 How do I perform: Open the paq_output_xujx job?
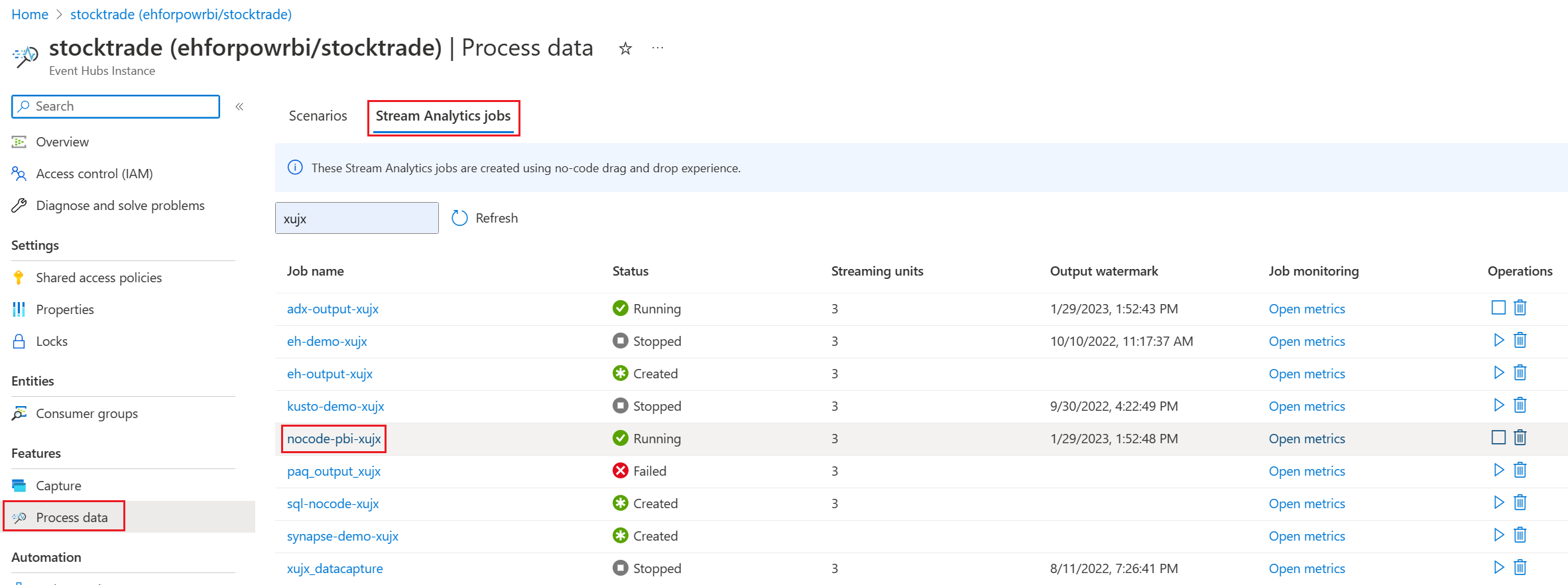(x=333, y=471)
